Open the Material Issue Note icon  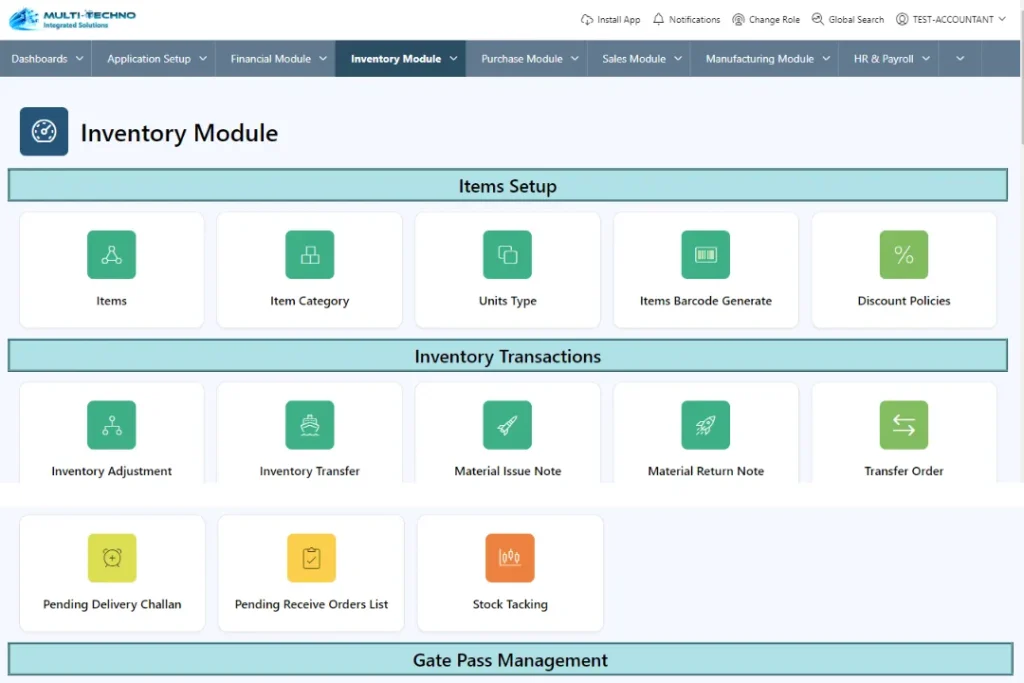point(508,425)
